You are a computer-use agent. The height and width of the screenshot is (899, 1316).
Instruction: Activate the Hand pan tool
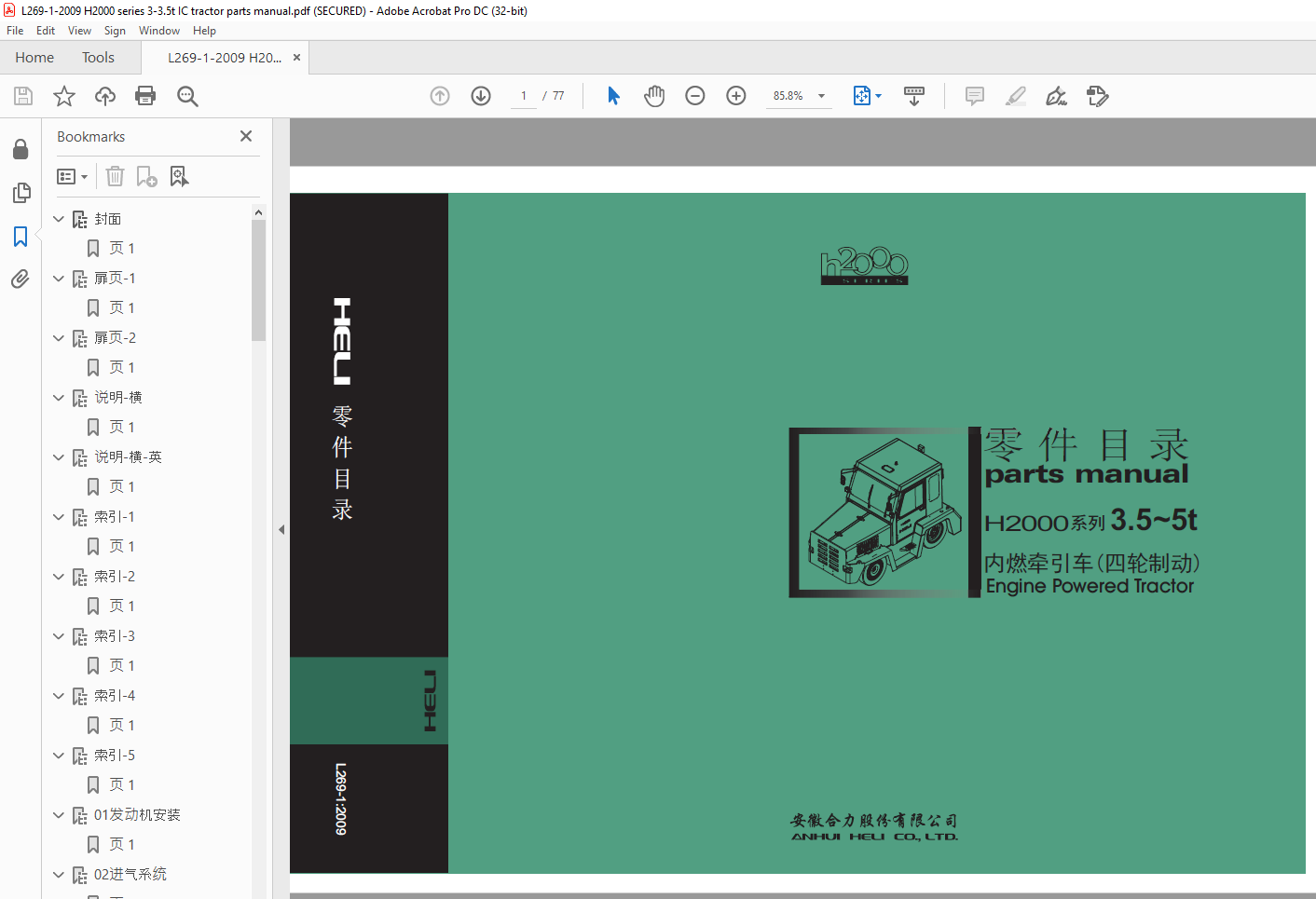point(654,96)
